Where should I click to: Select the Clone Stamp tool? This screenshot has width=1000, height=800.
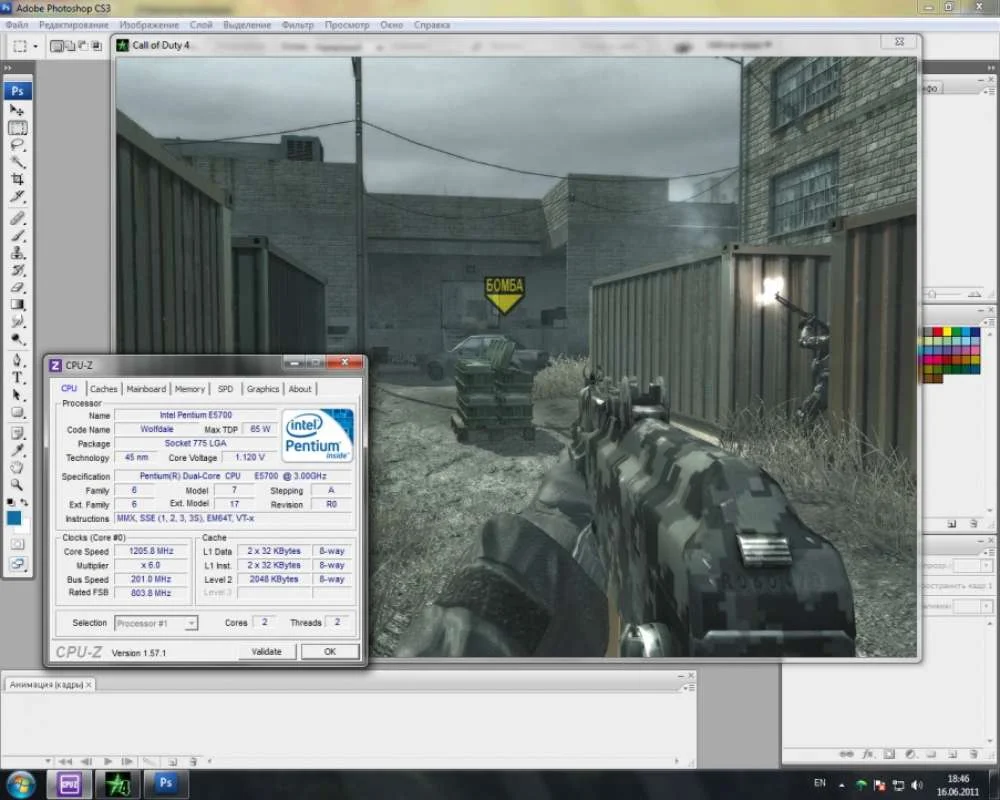click(17, 253)
